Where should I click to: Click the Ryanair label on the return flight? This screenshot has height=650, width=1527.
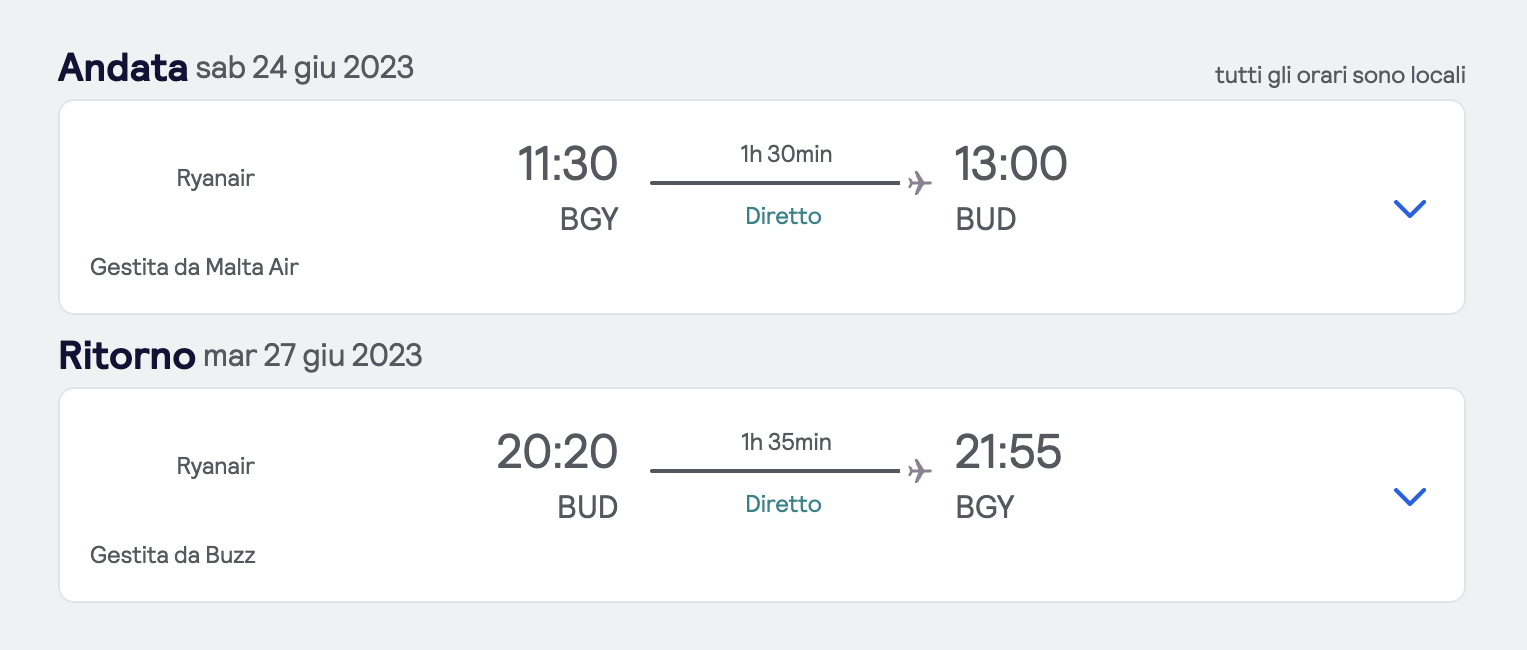coord(215,467)
